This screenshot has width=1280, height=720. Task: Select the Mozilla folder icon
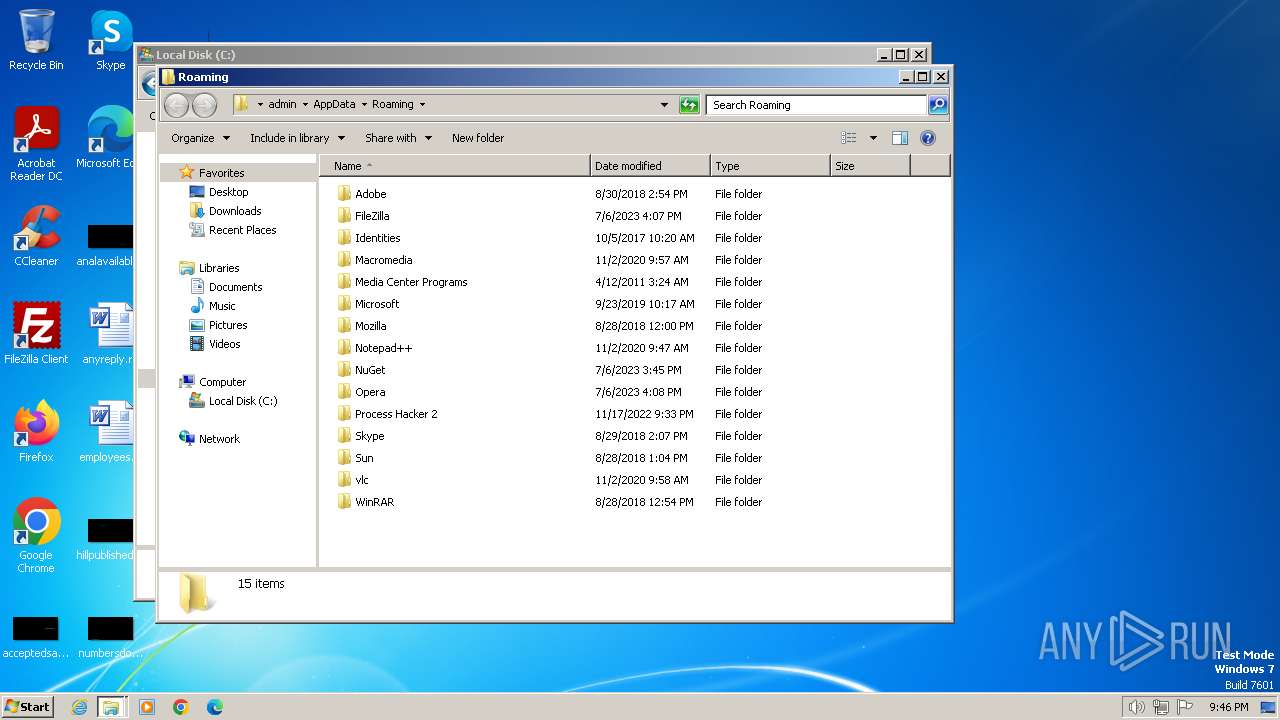344,325
